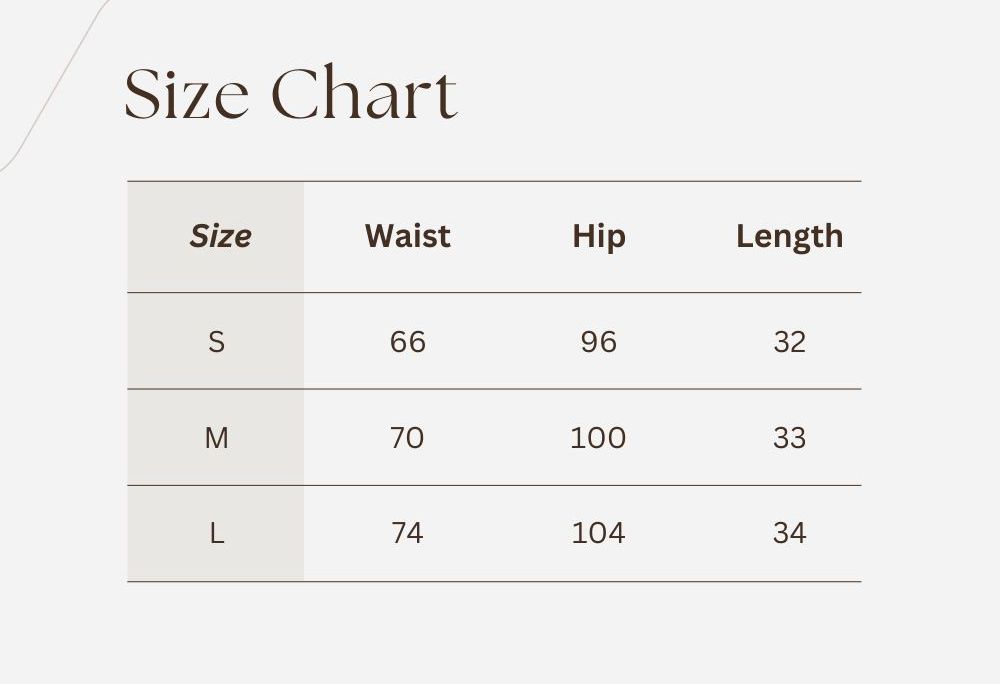1000x684 pixels.
Task: Click waist value 70
Action: tap(407, 438)
